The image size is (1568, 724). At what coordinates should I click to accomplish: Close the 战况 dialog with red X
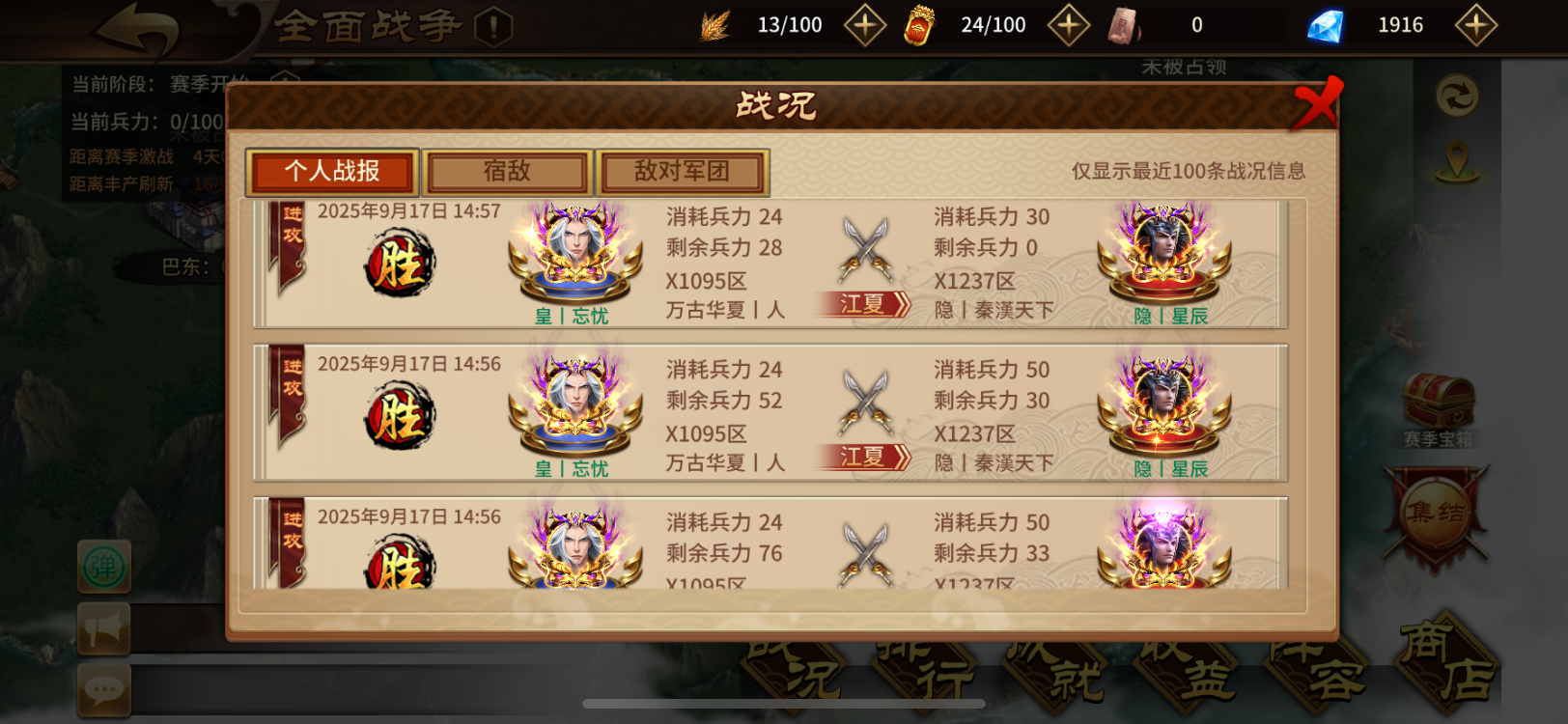(1317, 102)
